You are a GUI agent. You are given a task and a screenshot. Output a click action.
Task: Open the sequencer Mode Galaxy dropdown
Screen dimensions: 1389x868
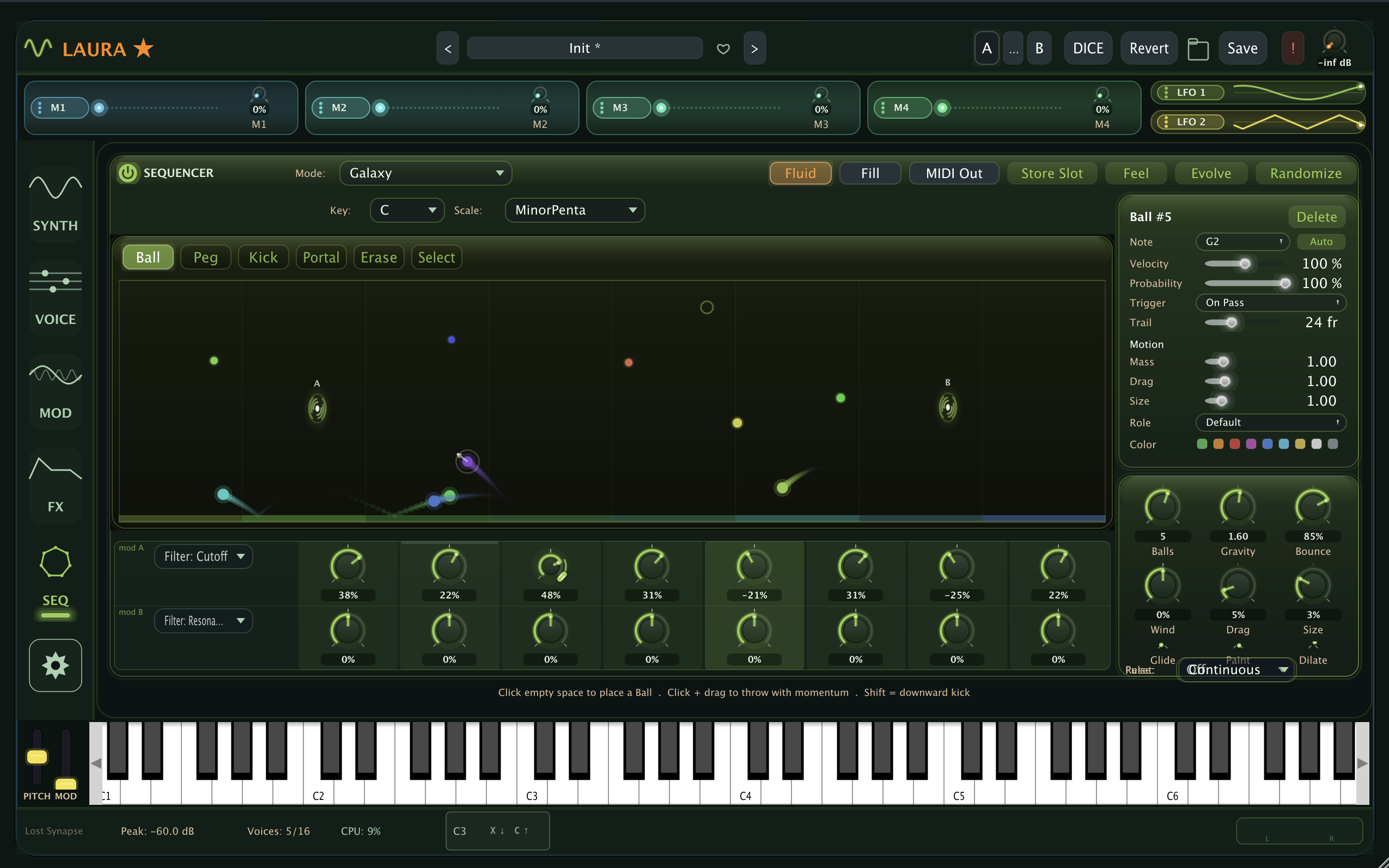(425, 173)
